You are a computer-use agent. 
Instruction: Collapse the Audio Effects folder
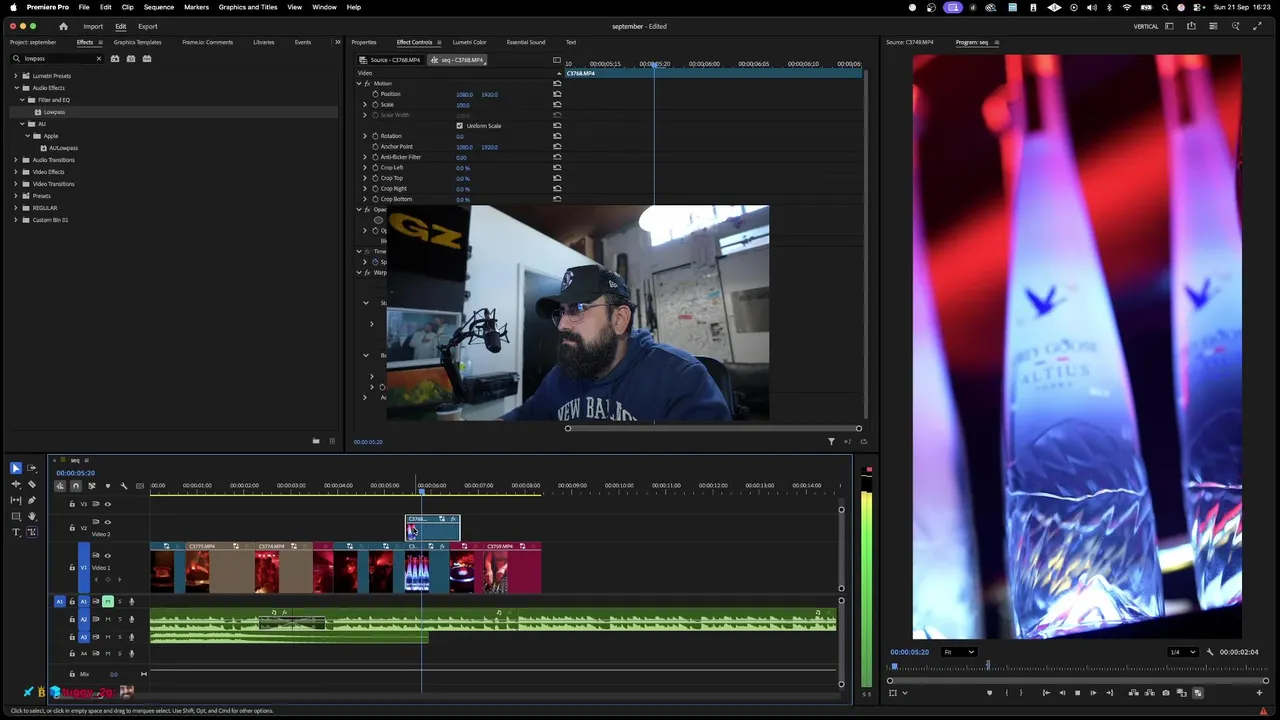pos(17,88)
